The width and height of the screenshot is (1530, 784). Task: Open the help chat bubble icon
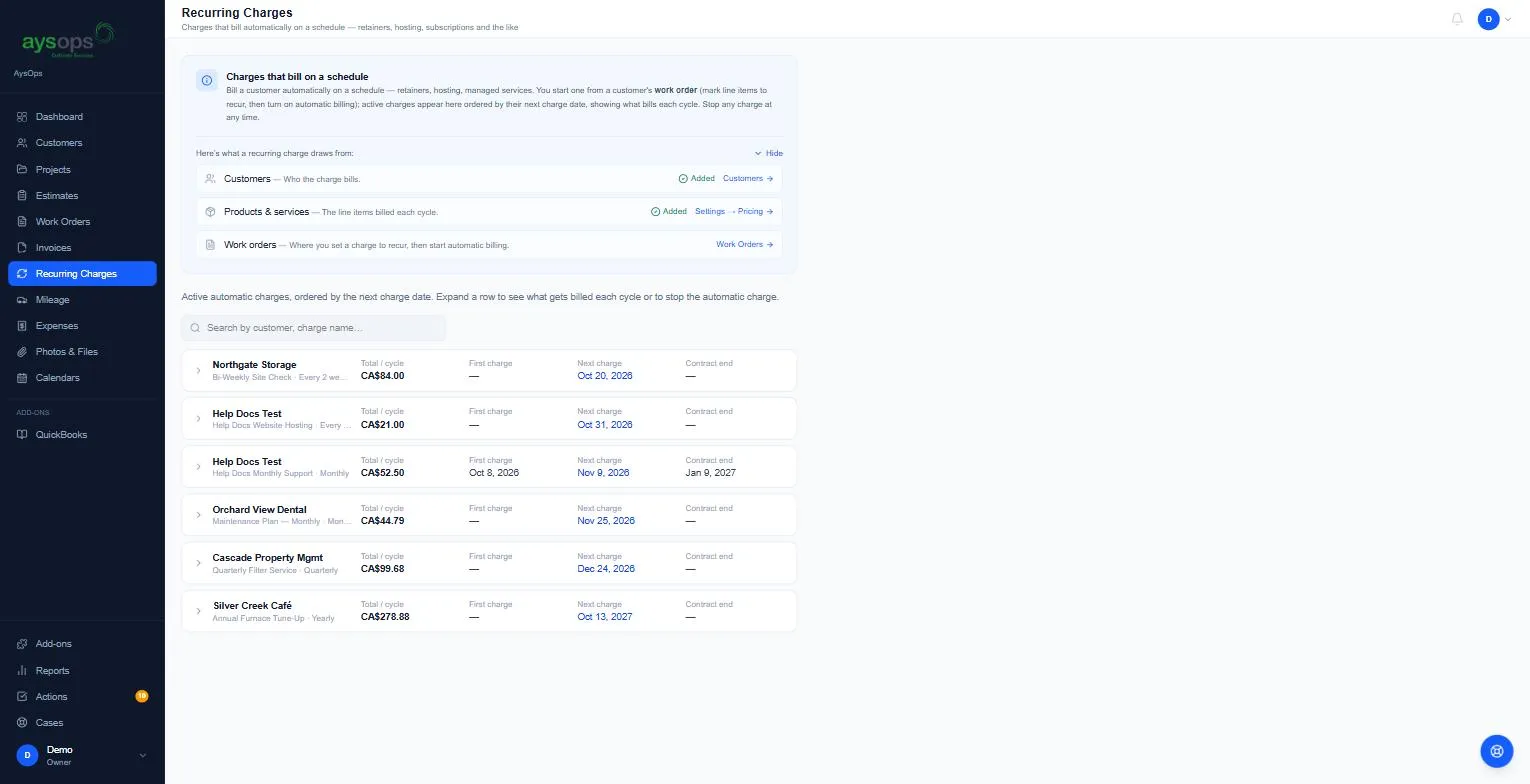[x=1497, y=750]
